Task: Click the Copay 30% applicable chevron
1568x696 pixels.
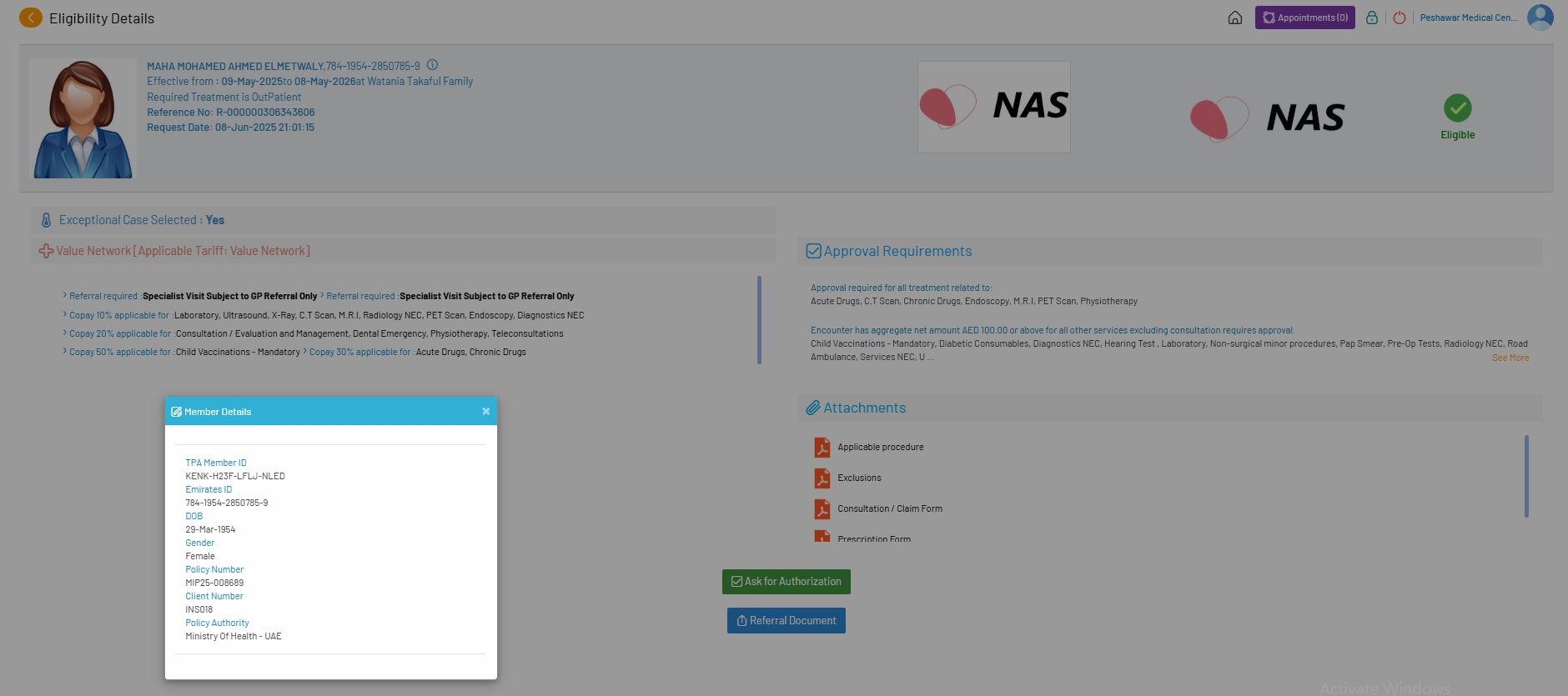Action: pyautogui.click(x=305, y=351)
